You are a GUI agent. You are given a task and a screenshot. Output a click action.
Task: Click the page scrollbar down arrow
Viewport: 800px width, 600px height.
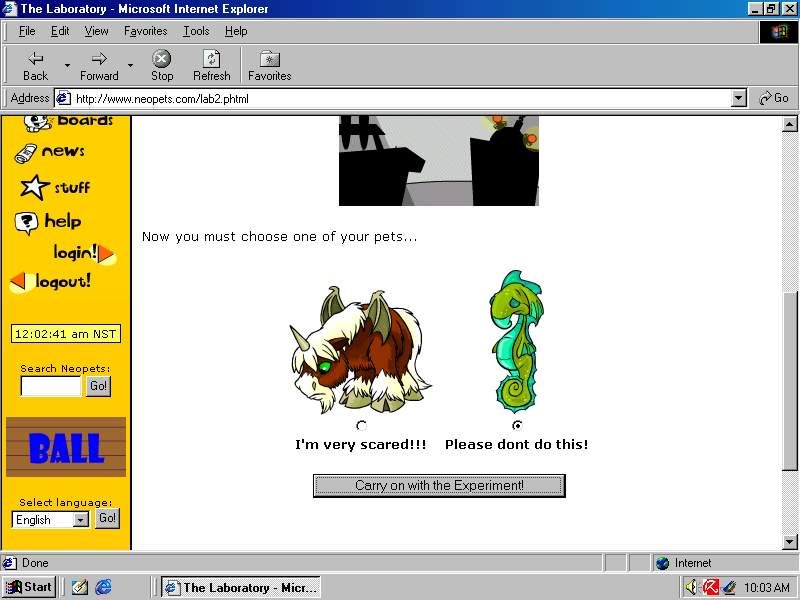pyautogui.click(x=789, y=542)
